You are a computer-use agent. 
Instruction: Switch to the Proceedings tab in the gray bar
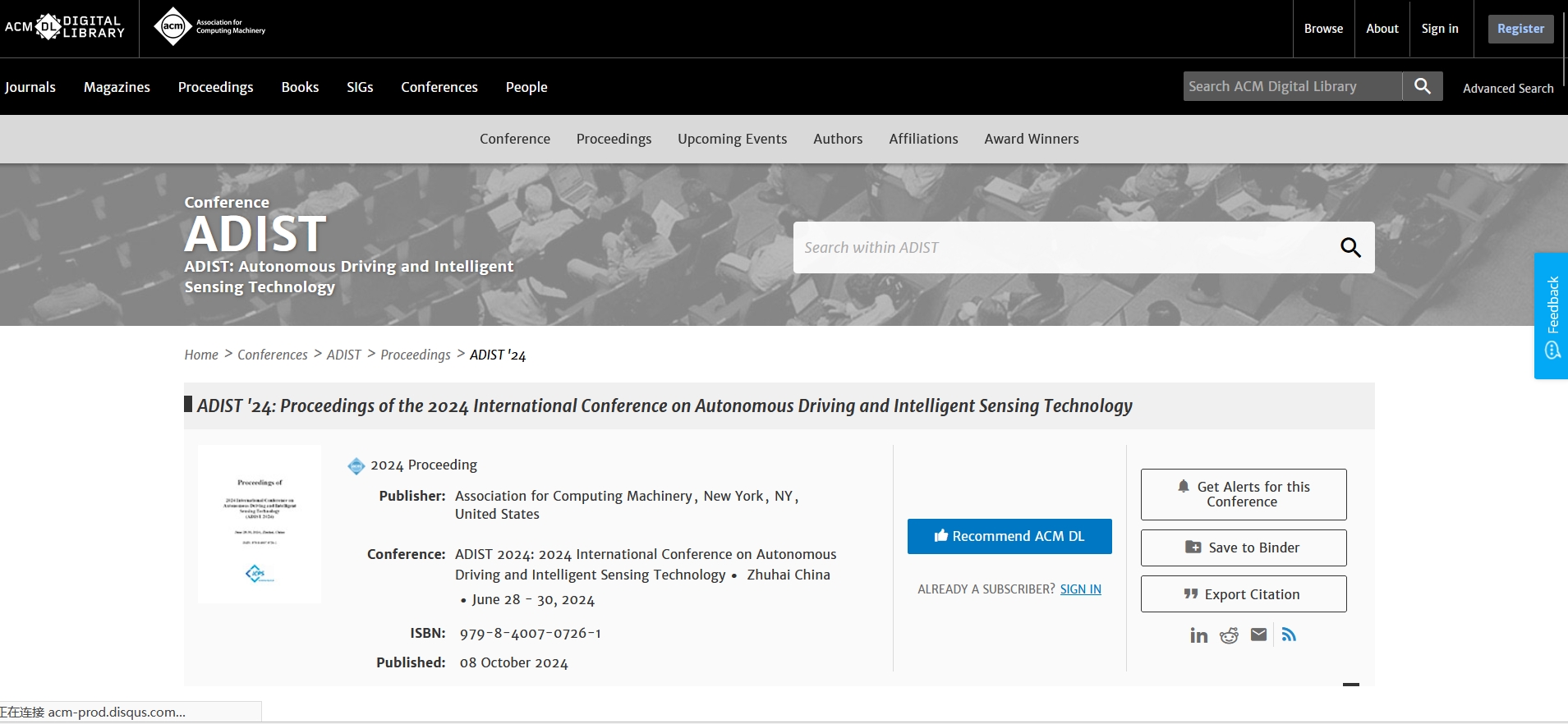[614, 139]
